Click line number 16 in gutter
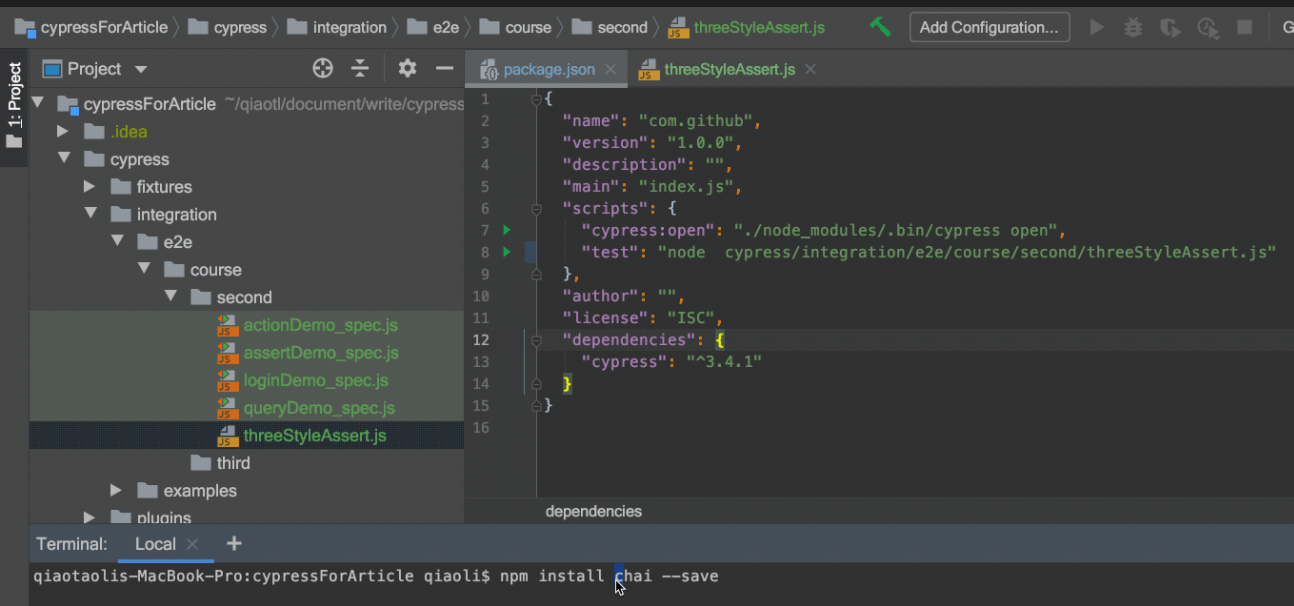 tap(483, 428)
